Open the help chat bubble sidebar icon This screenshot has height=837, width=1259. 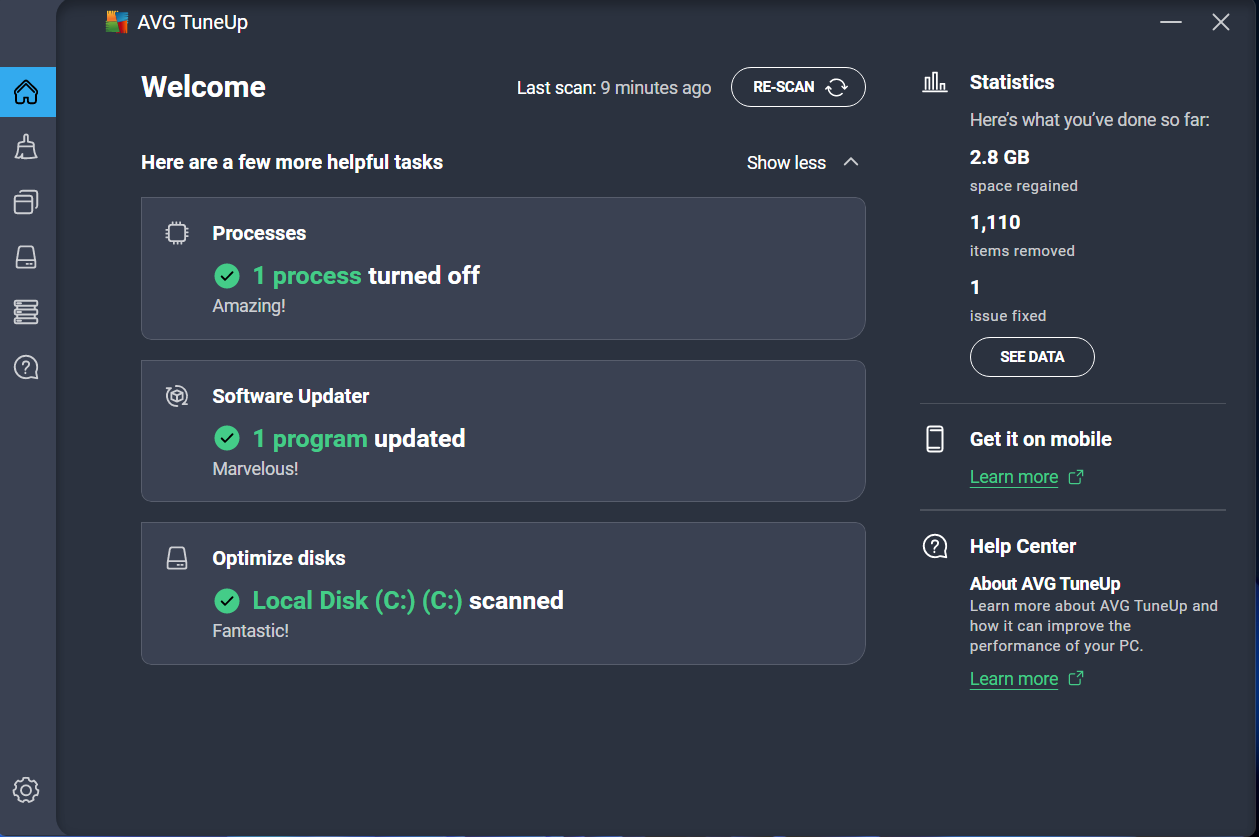(27, 367)
